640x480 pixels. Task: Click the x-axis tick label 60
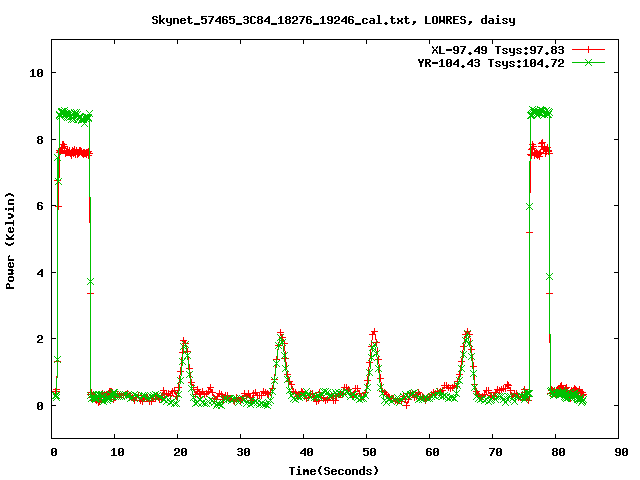[x=432, y=452]
